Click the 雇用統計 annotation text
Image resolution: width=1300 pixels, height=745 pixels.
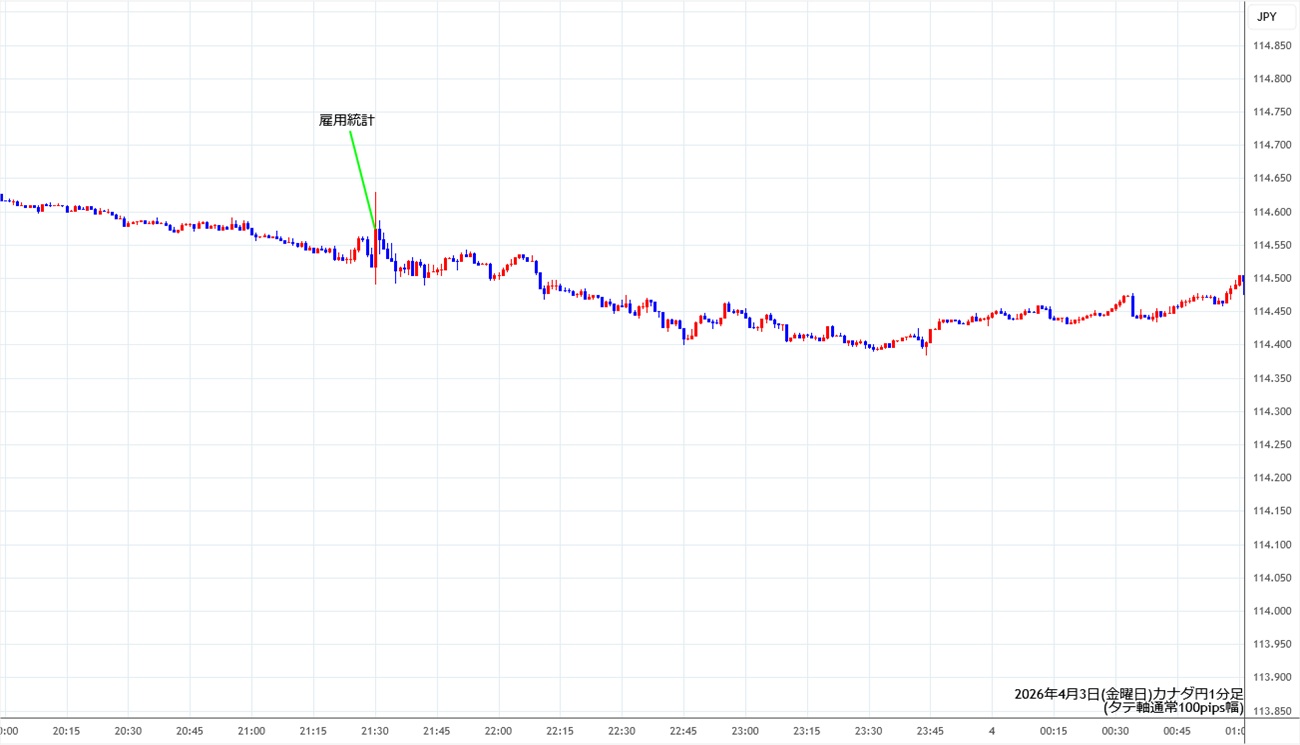[x=347, y=120]
